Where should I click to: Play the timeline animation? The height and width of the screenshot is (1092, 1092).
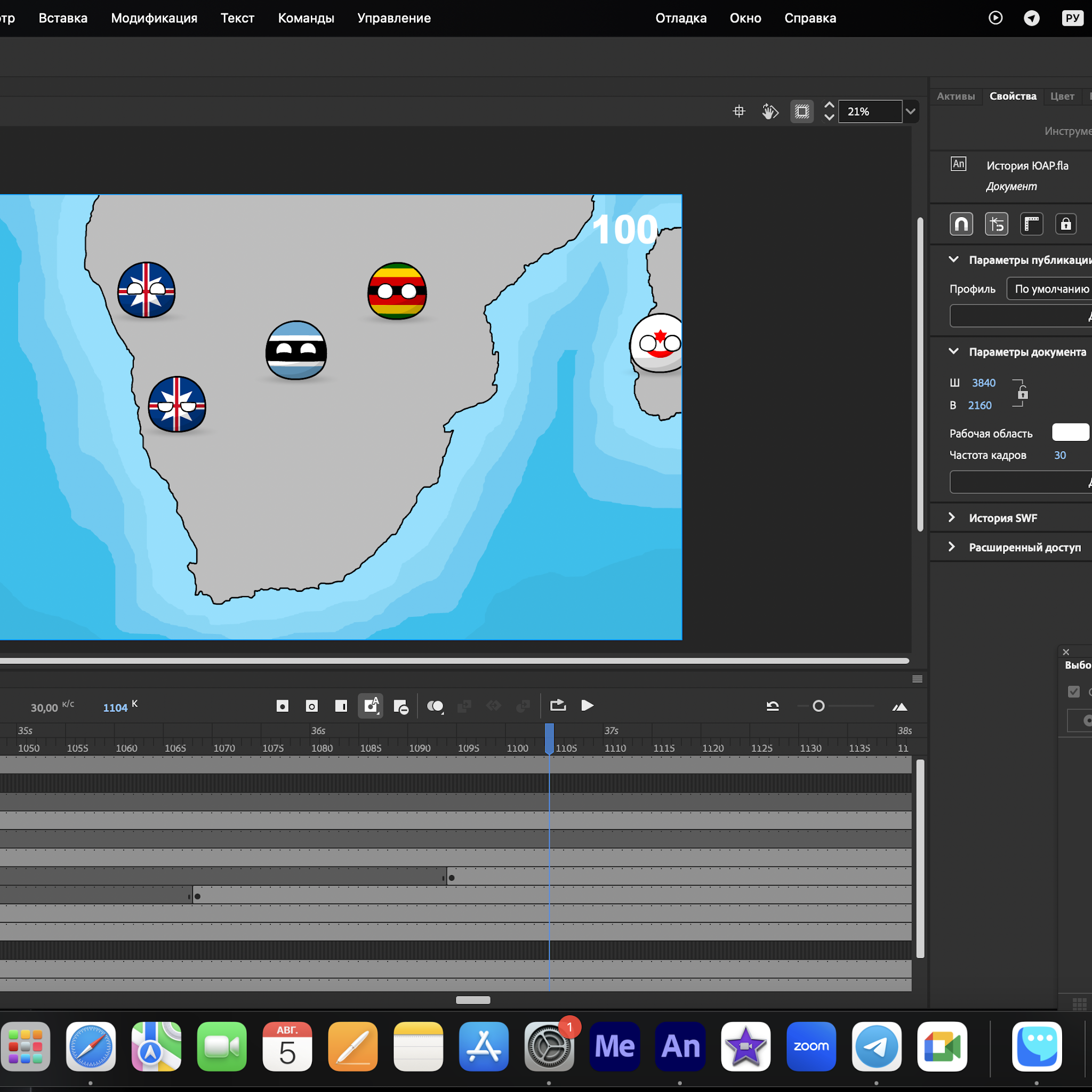(587, 705)
